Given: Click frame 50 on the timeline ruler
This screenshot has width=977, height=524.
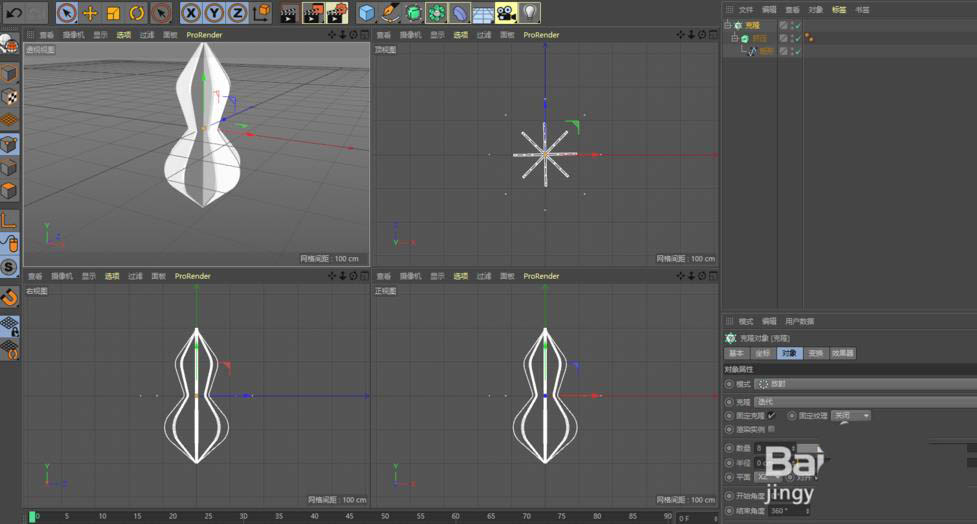Looking at the screenshot, I should click(x=385, y=516).
